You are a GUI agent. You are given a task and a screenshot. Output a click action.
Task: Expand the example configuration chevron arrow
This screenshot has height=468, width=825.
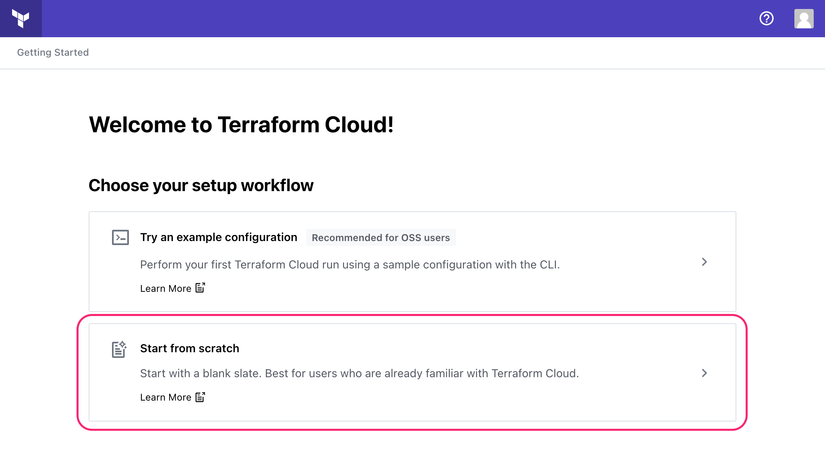(704, 262)
